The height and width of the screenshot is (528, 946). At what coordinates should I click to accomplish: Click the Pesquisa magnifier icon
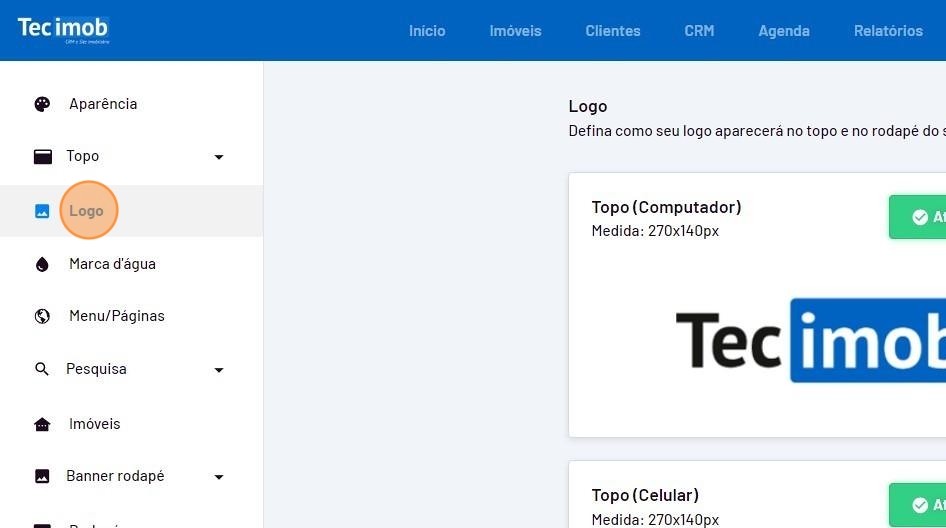(x=42, y=369)
